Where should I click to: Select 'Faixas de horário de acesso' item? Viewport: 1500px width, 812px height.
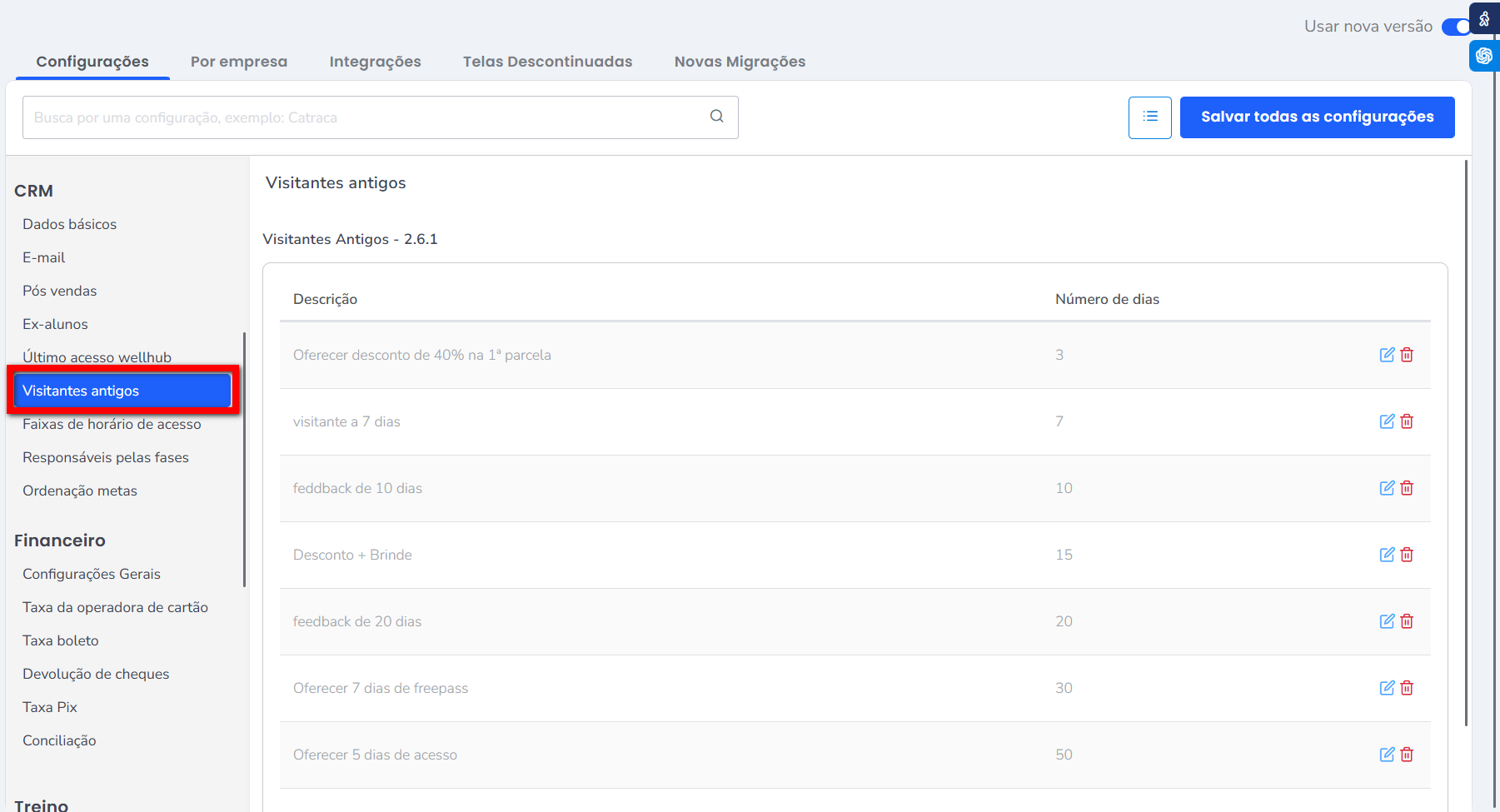pos(112,424)
